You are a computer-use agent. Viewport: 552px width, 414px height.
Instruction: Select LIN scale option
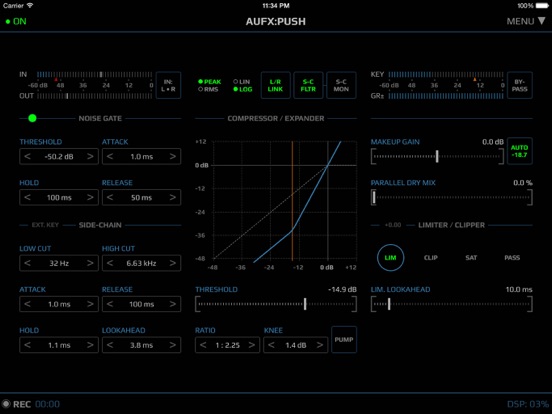(242, 82)
